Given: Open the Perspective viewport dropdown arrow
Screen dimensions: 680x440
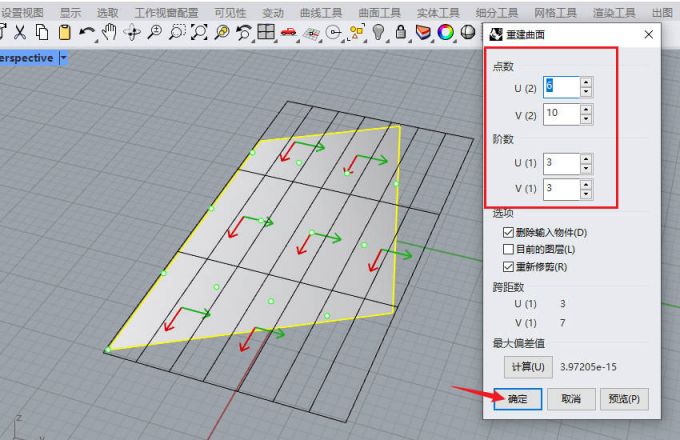Looking at the screenshot, I should (x=64, y=58).
